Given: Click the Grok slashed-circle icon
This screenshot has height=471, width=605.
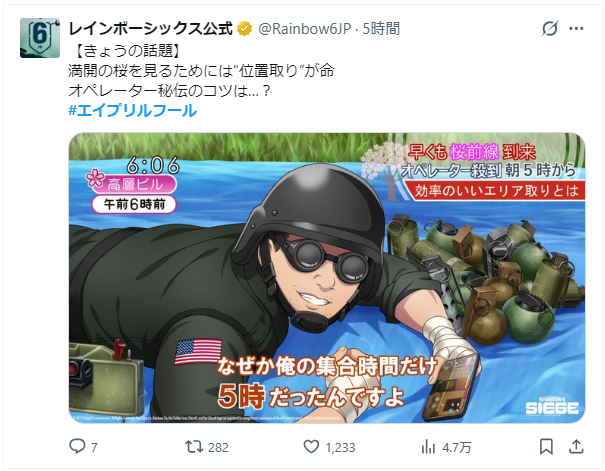Looking at the screenshot, I should pos(550,28).
